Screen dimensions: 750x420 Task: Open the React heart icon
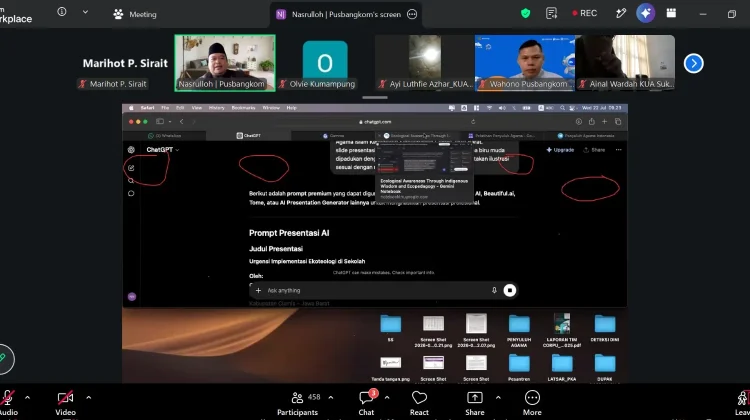tap(419, 403)
